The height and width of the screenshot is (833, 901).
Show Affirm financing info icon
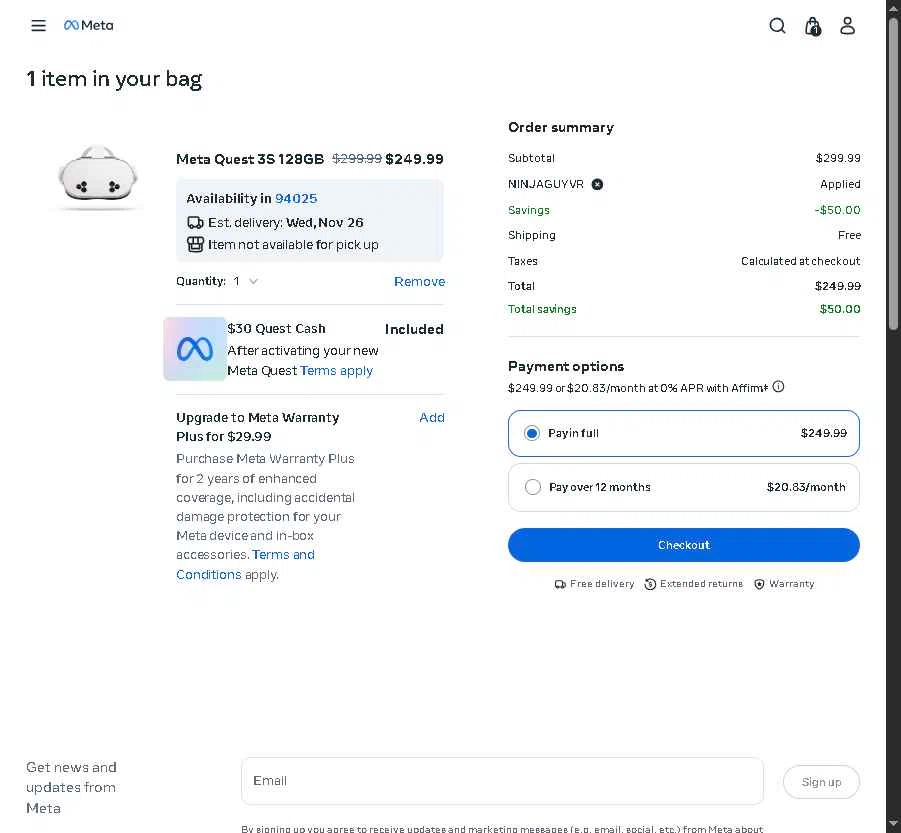[x=778, y=387]
